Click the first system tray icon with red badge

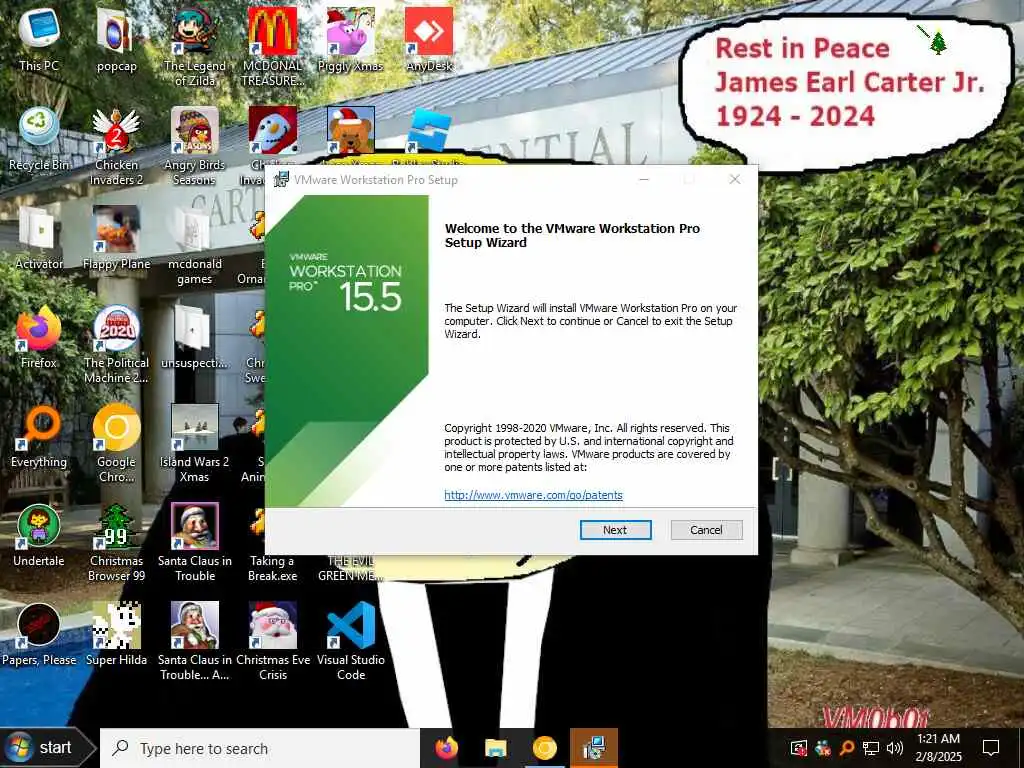(799, 748)
